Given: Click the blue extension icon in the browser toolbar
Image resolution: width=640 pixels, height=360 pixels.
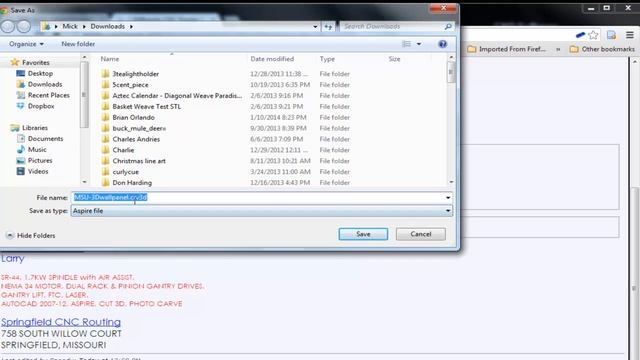Looking at the screenshot, I should (580, 35).
